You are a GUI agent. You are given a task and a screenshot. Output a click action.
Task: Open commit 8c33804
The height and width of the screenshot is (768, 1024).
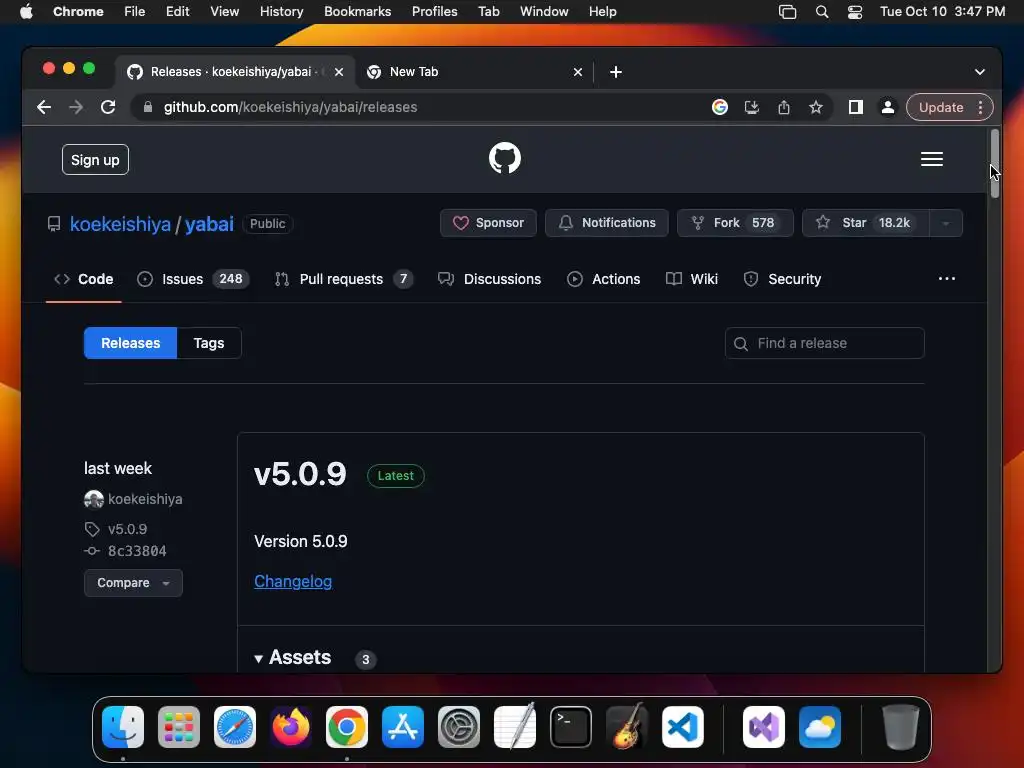tap(137, 551)
